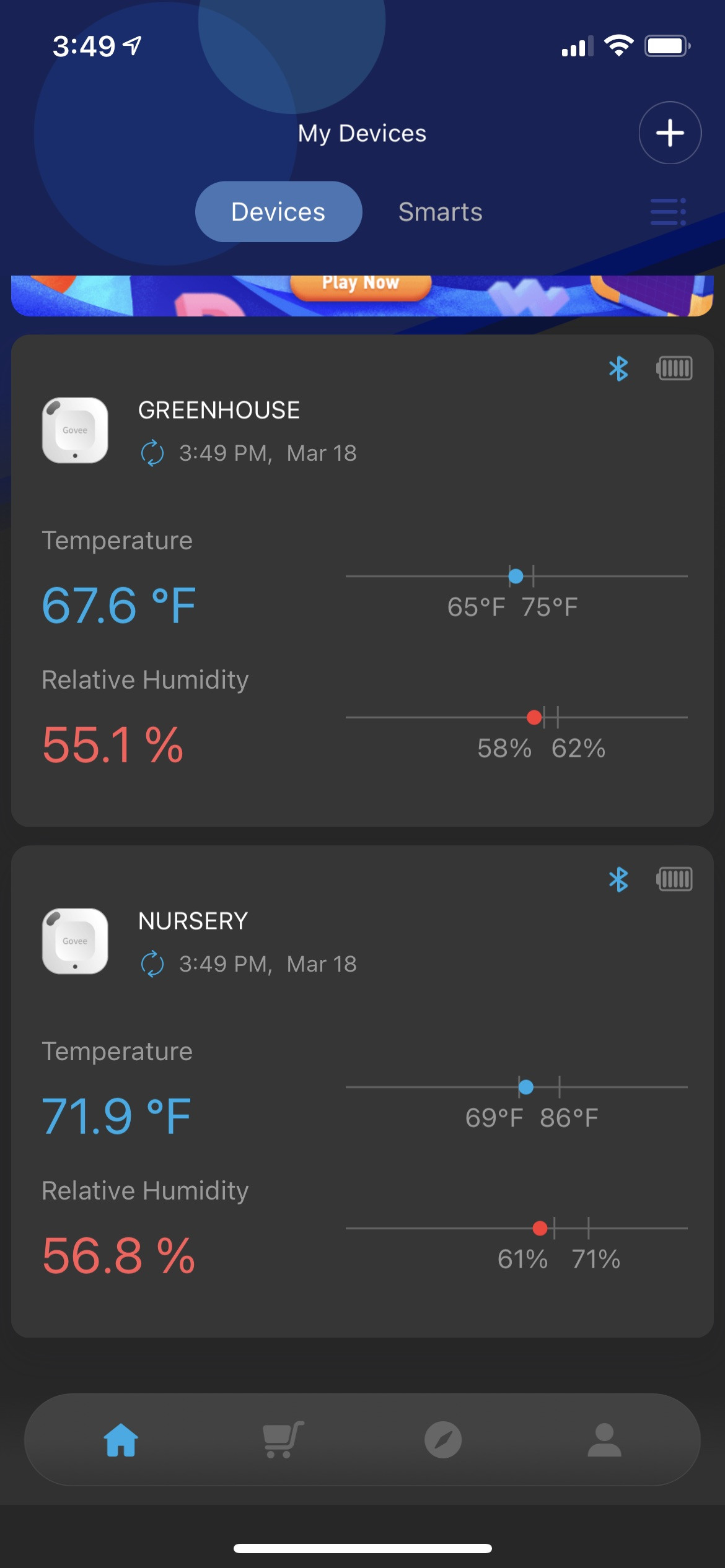Tap the GREENHOUSE Bluetooth icon
The width and height of the screenshot is (725, 1568).
pos(618,368)
